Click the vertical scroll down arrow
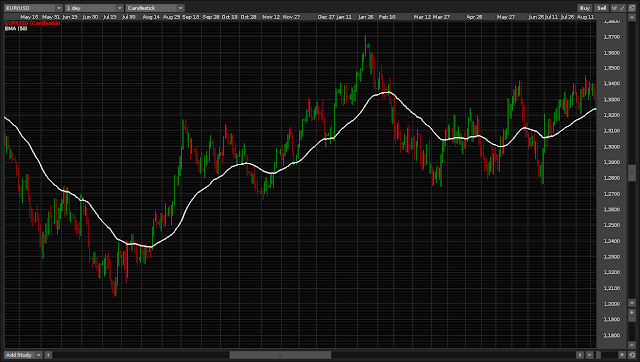Screen dimensions: 640x362 (632, 303)
